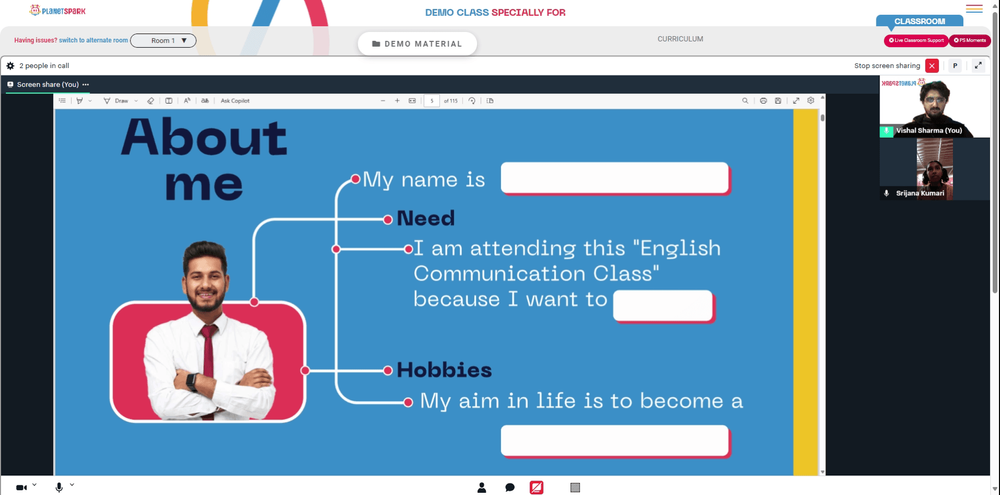Image resolution: width=1000 pixels, height=495 pixels.
Task: Click the '2 people in call' text
Action: 44,66
